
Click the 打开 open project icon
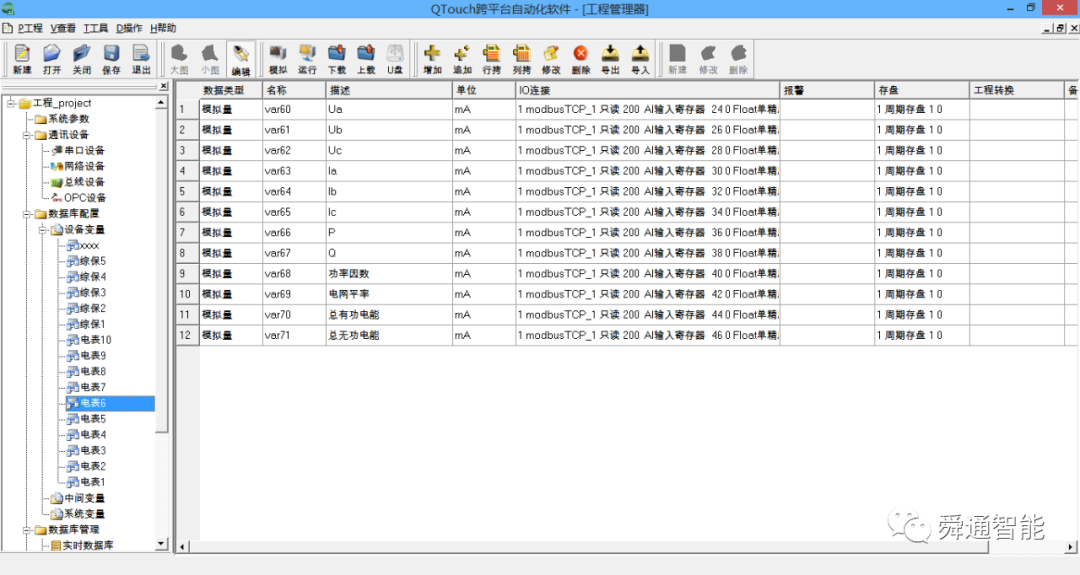(x=52, y=59)
